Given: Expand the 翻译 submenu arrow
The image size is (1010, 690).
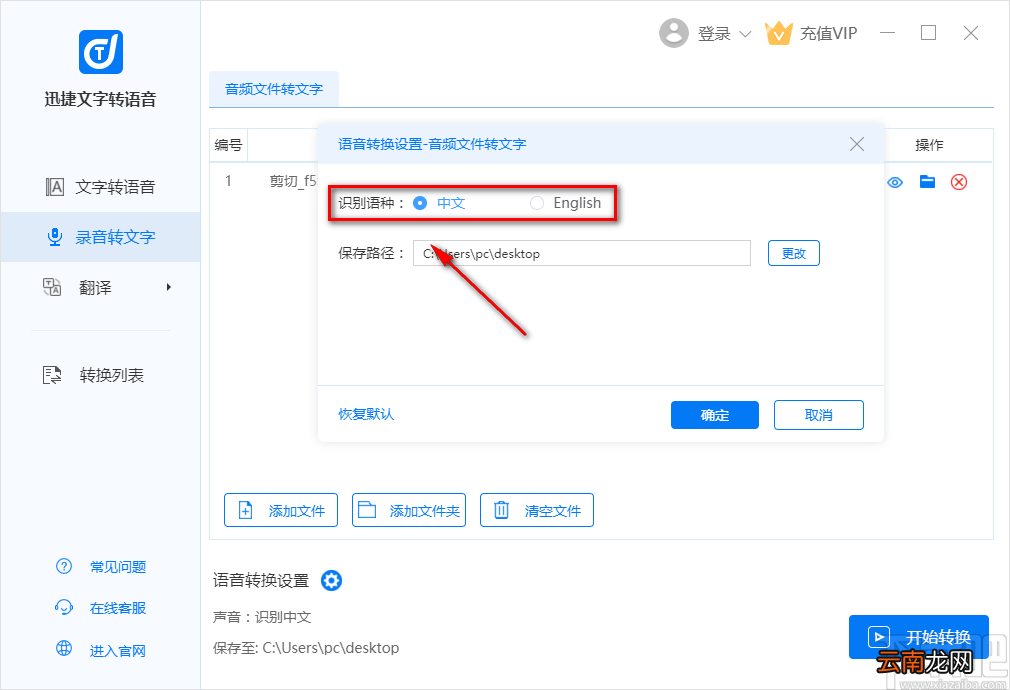Looking at the screenshot, I should (169, 287).
